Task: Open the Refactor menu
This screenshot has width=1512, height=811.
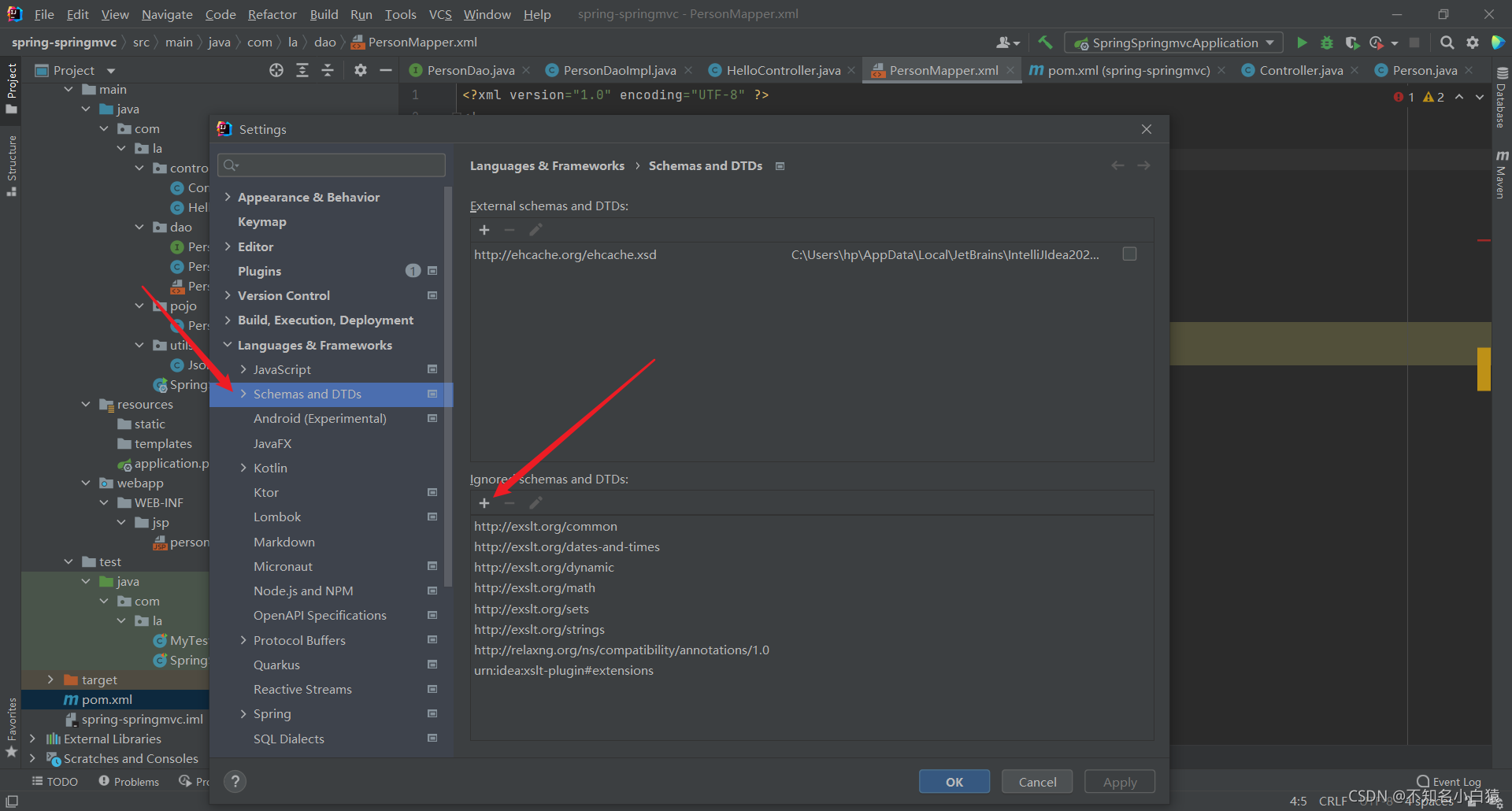Action: [272, 14]
